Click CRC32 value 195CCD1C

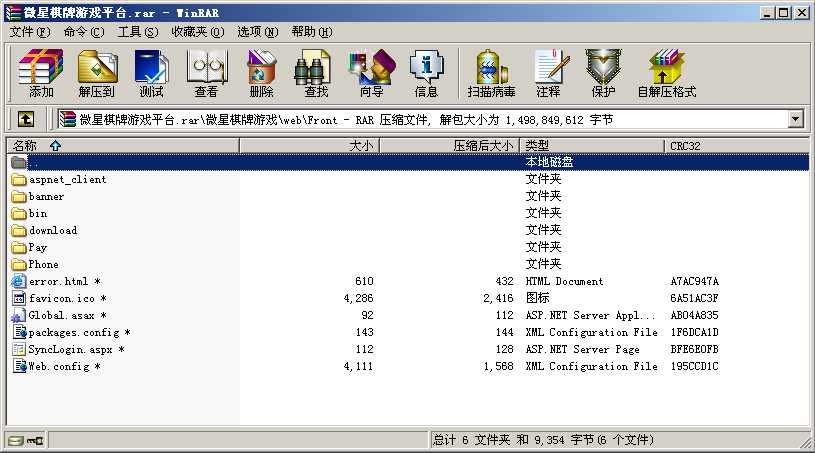click(694, 366)
